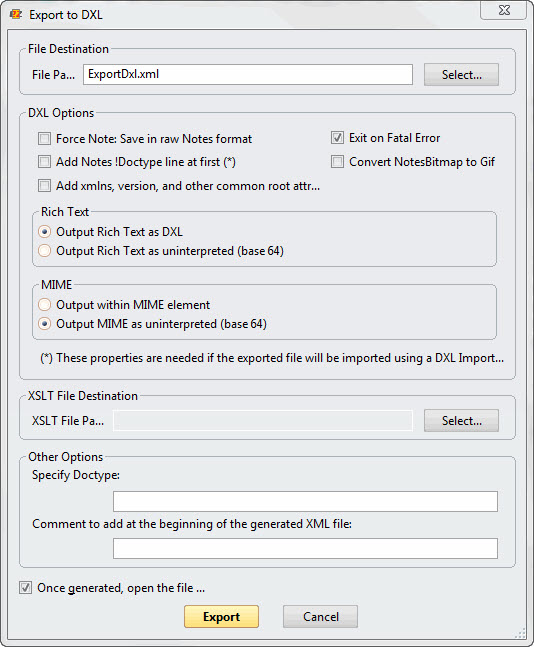Choose Output MIME as uninterpreted base64

coord(44,324)
